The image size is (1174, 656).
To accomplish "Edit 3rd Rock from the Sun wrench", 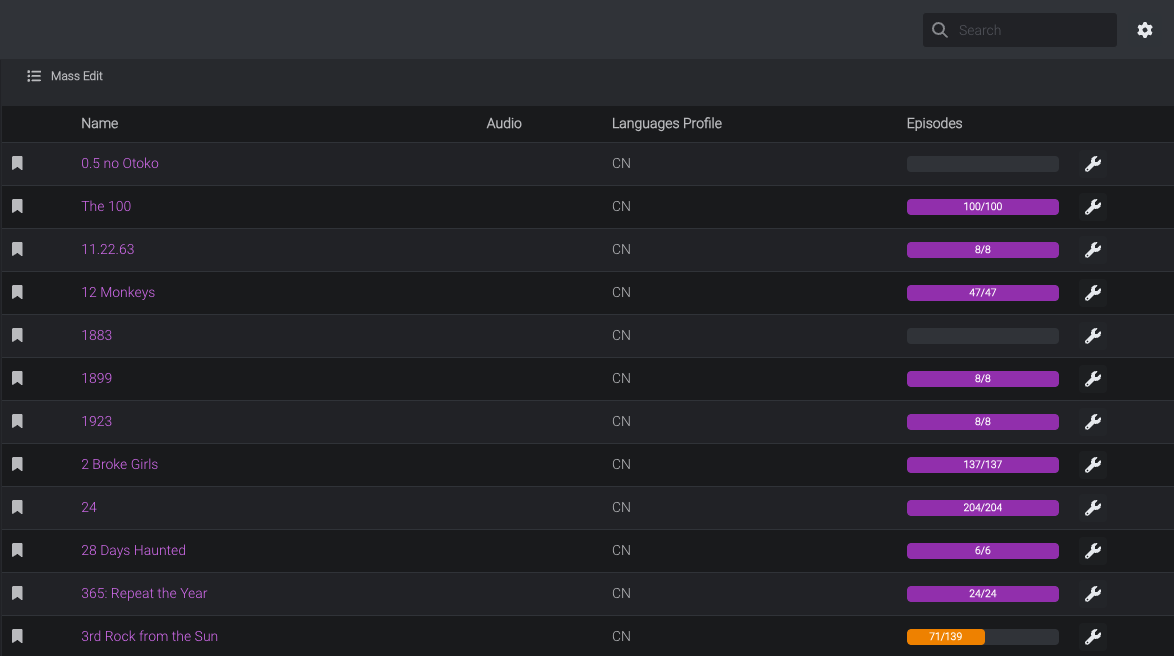I will (1092, 637).
